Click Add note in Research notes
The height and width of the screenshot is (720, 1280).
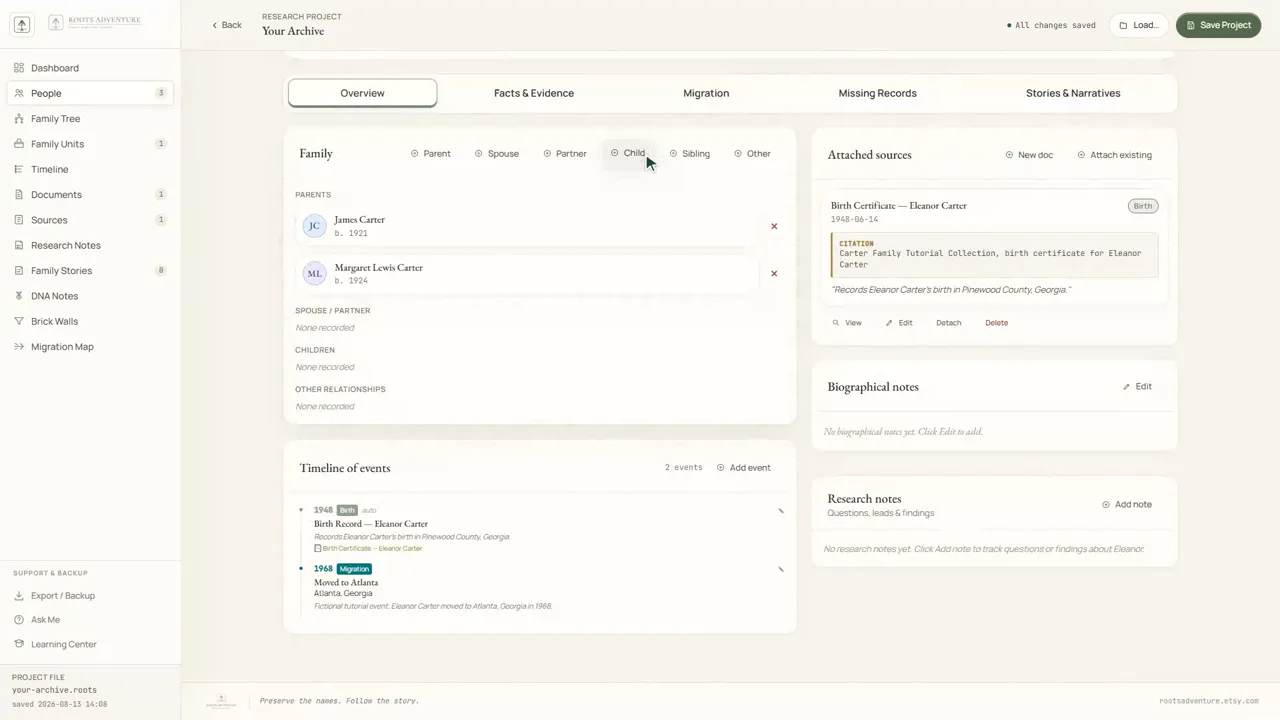tap(1127, 505)
